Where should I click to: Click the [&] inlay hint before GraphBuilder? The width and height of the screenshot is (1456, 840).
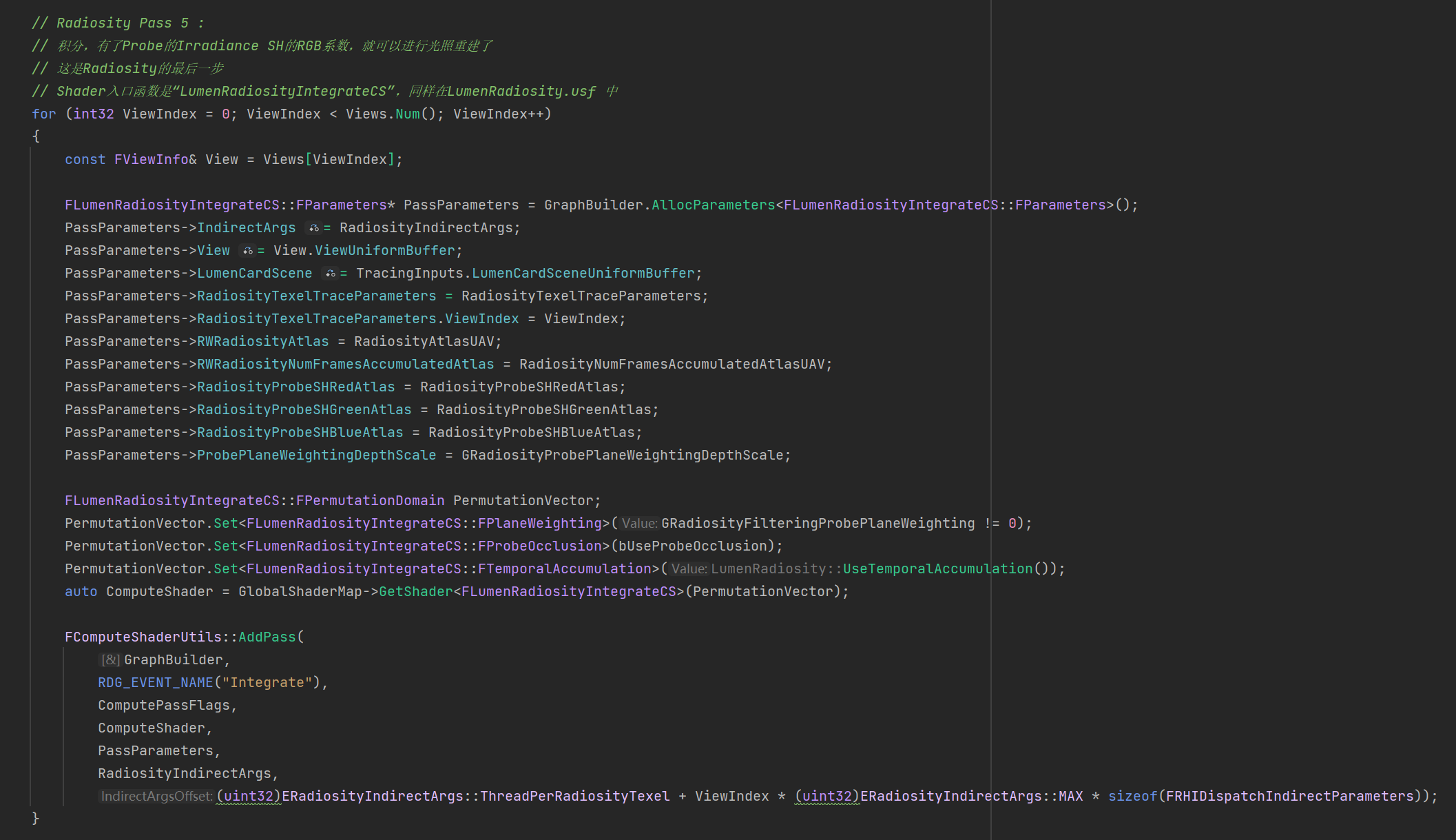[110, 660]
